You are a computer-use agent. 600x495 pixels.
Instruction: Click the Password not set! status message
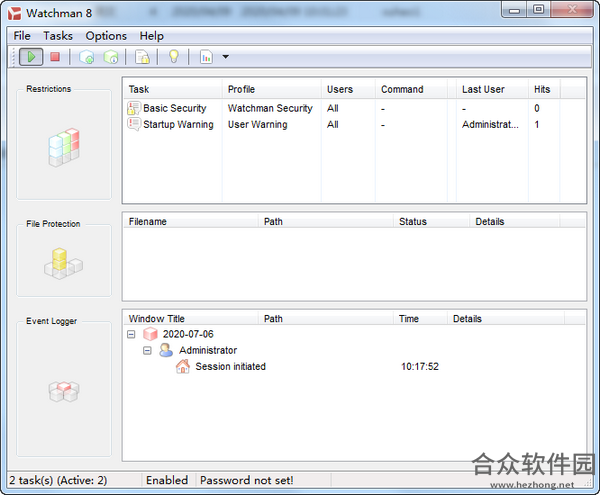[246, 480]
